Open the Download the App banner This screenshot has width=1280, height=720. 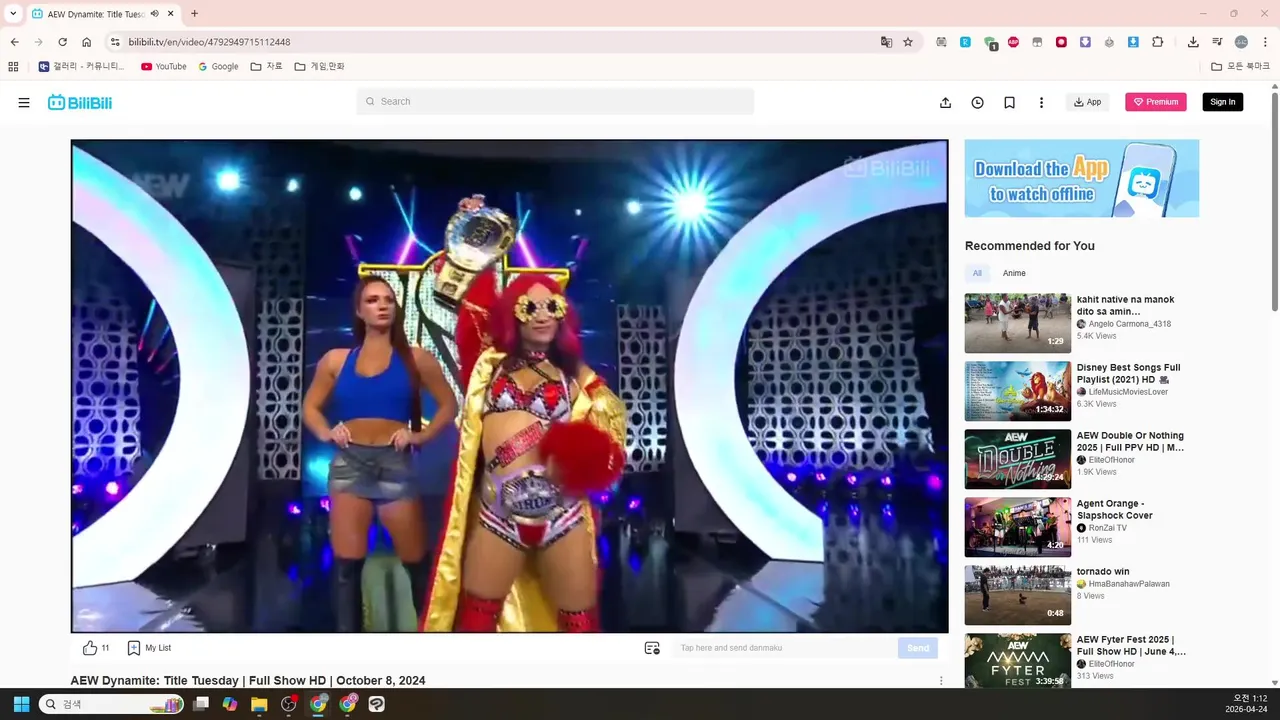pos(1081,178)
